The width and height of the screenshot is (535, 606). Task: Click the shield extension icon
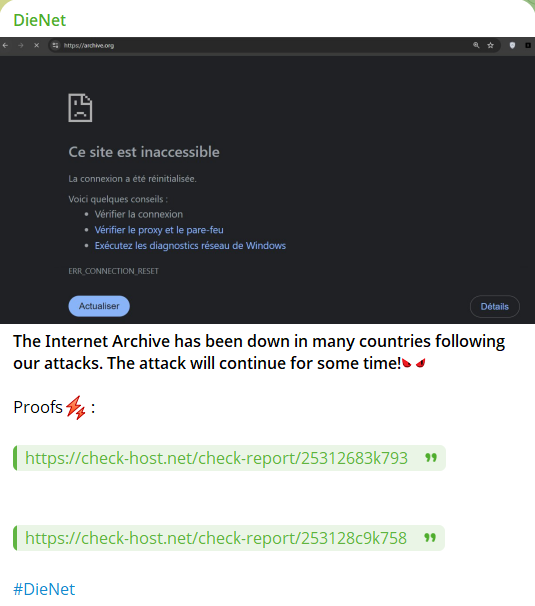pos(512,45)
